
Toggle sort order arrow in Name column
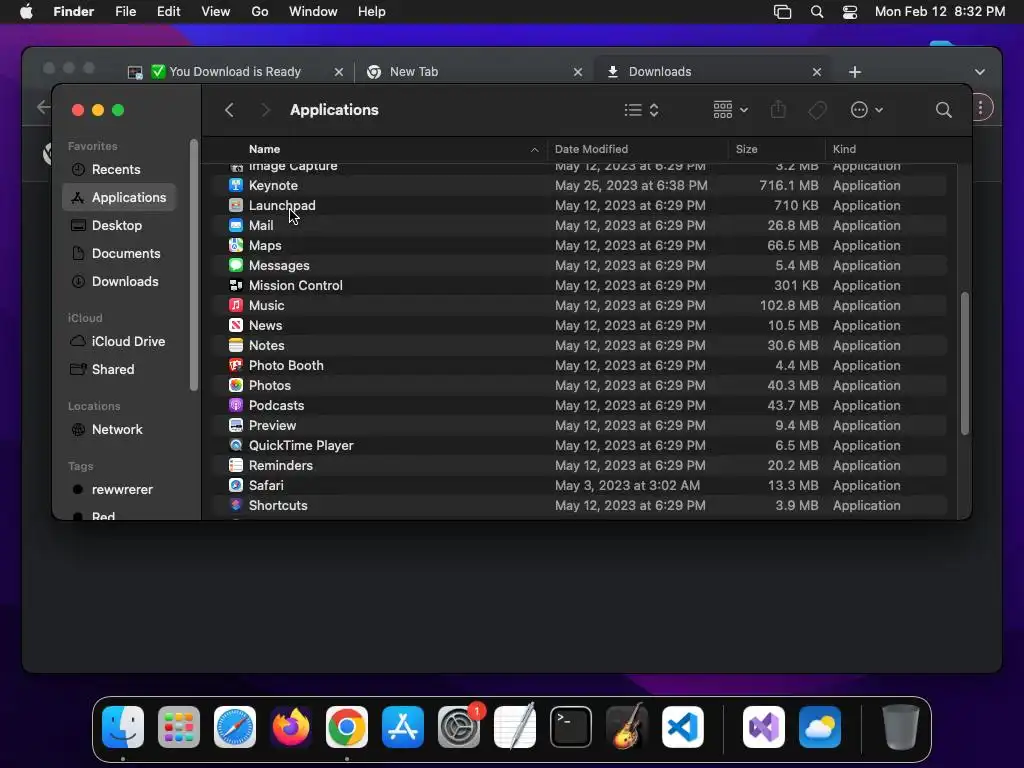click(534, 150)
